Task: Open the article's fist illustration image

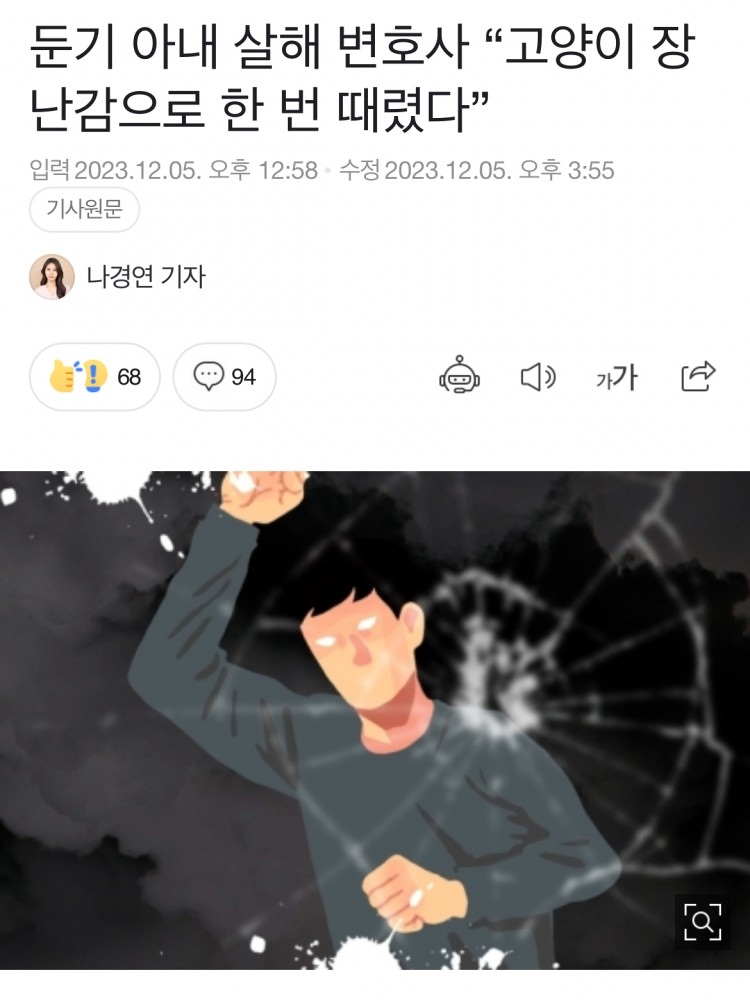Action: [x=375, y=720]
